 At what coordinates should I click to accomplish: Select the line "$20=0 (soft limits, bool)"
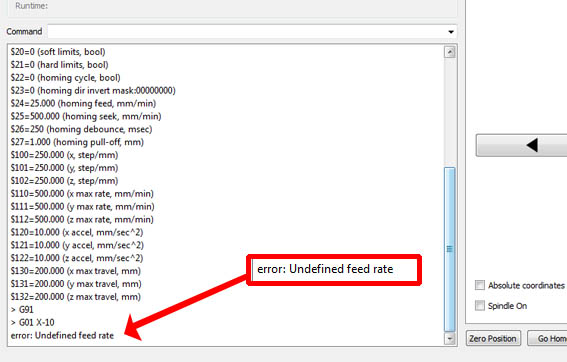point(58,52)
